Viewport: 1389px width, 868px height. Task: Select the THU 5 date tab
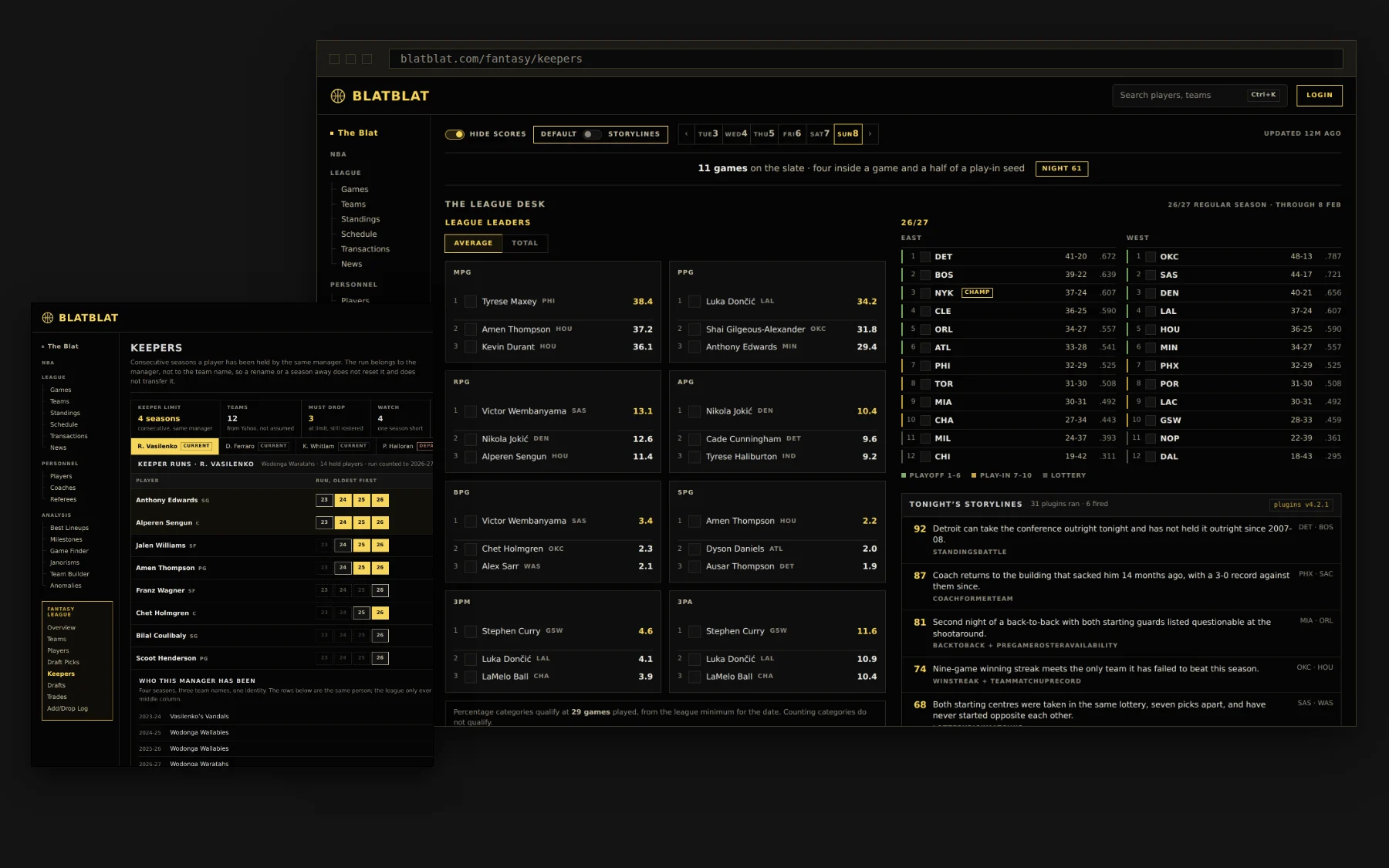(x=764, y=134)
